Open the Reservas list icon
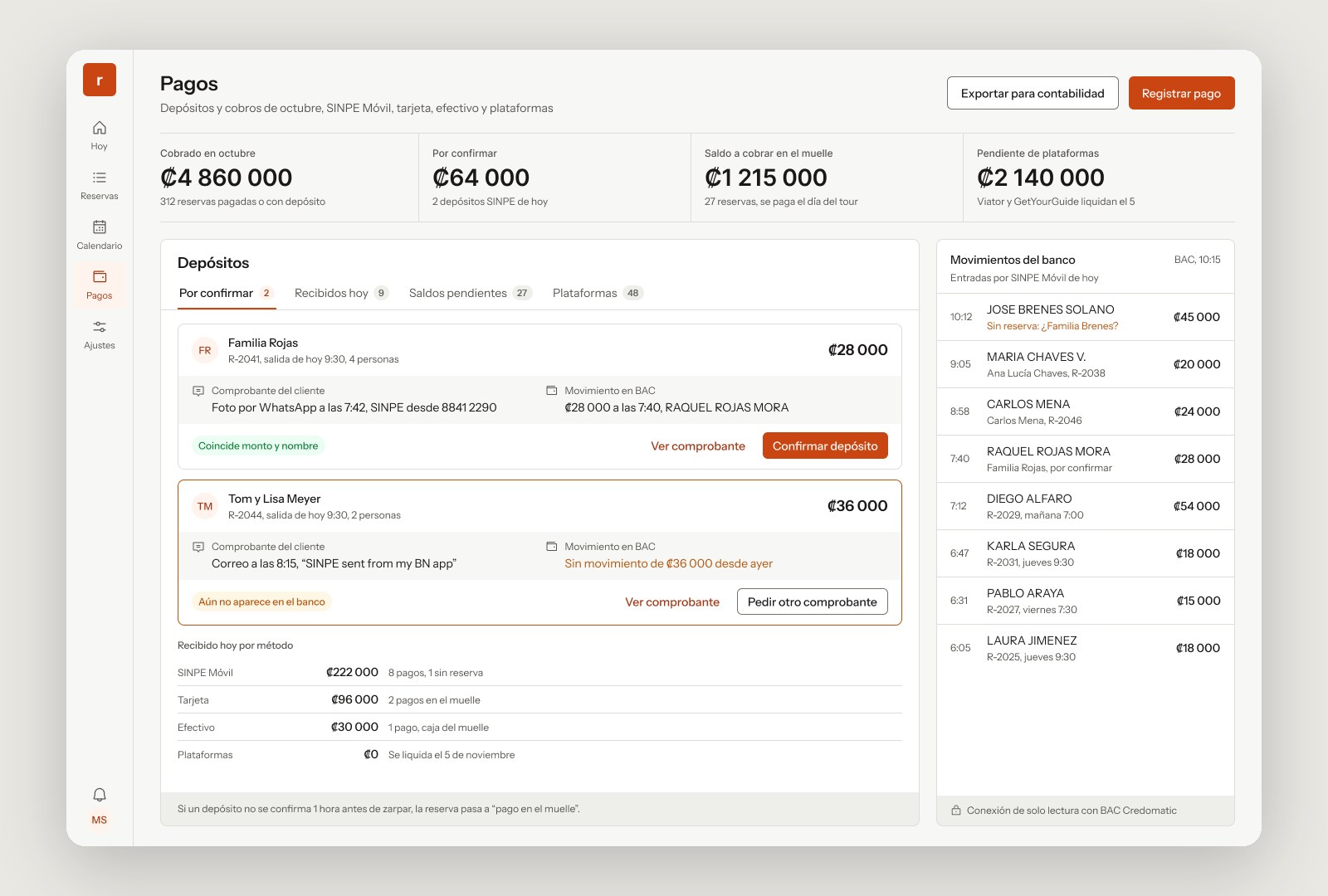Viewport: 1328px width, 896px height. (x=100, y=178)
